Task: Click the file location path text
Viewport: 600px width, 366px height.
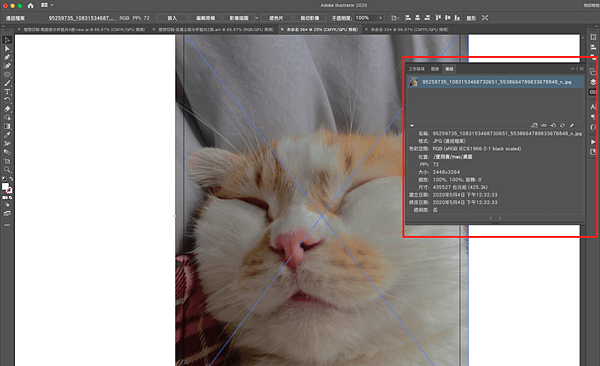Action: click(x=452, y=157)
